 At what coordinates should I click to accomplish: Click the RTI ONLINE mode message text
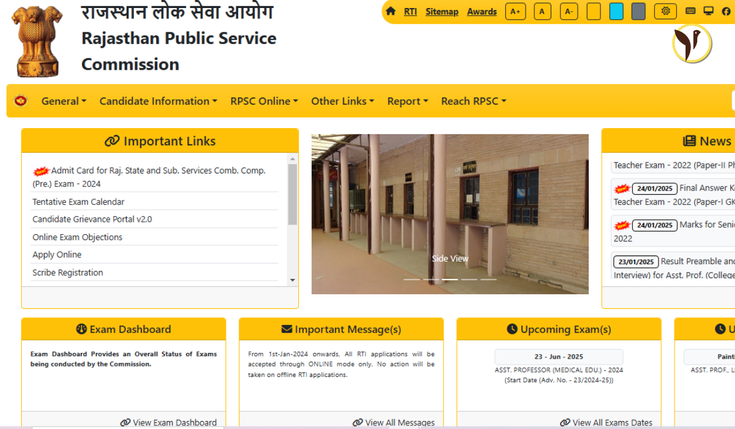click(x=341, y=364)
